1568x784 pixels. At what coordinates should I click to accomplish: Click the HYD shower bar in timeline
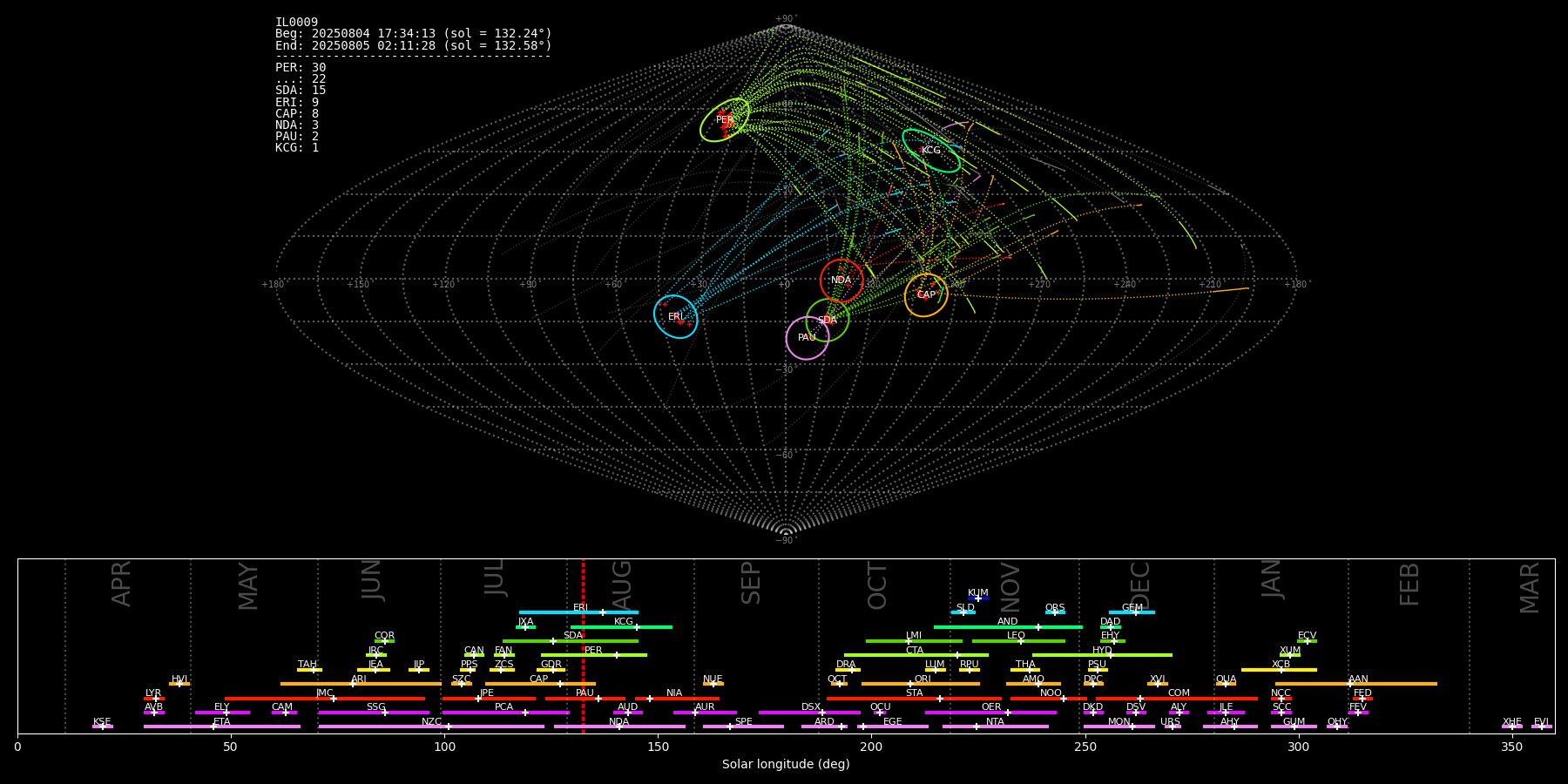pos(1102,655)
